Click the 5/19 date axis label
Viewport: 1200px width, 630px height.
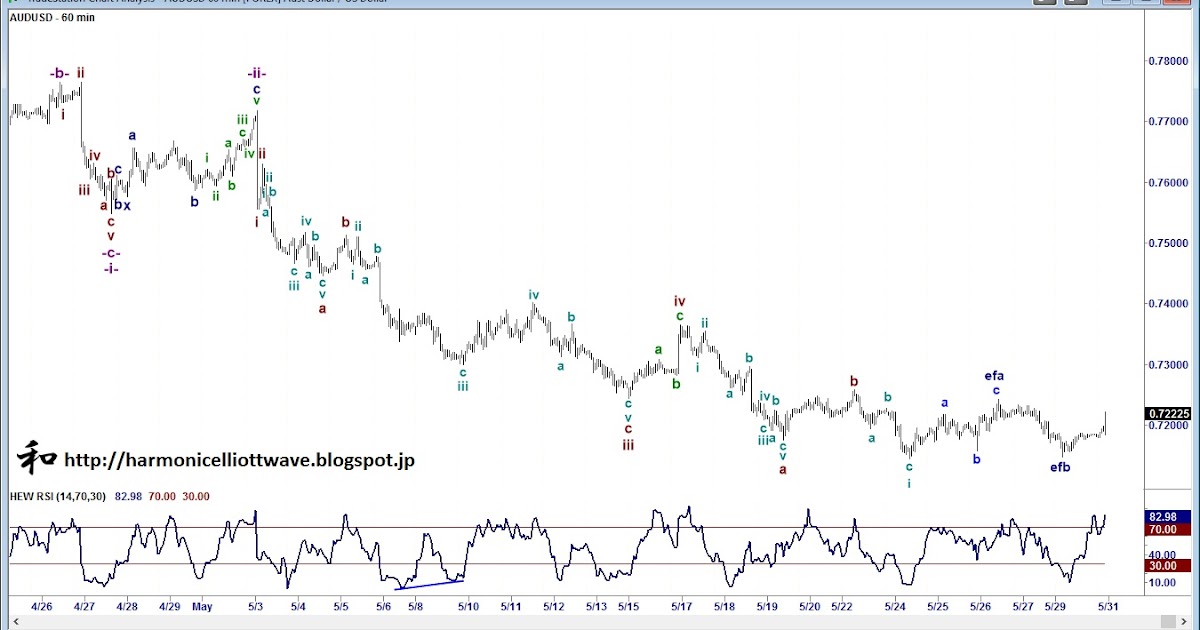(767, 606)
